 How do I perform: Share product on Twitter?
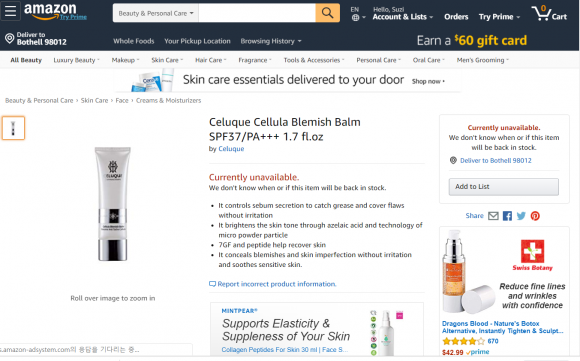tap(521, 216)
